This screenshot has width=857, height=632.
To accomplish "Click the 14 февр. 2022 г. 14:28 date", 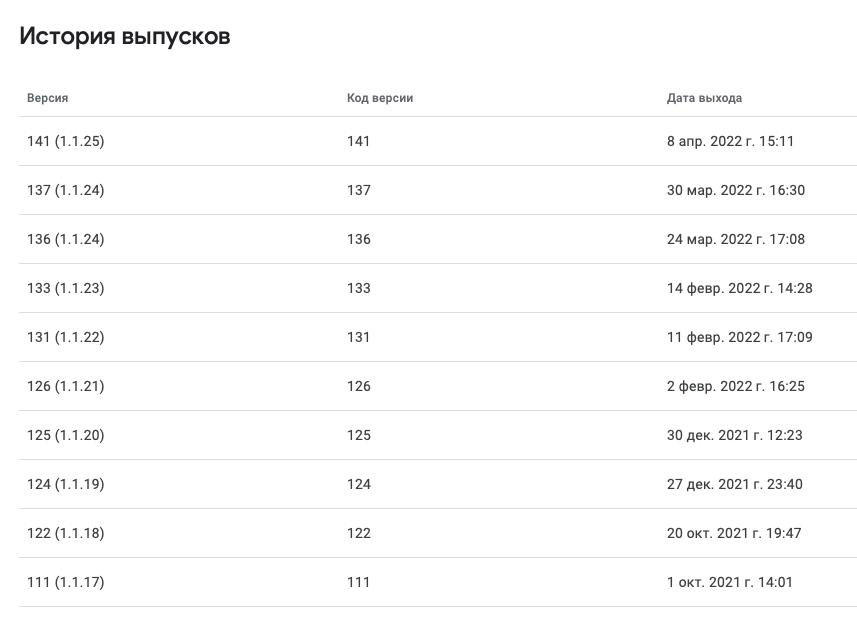I will [739, 288].
